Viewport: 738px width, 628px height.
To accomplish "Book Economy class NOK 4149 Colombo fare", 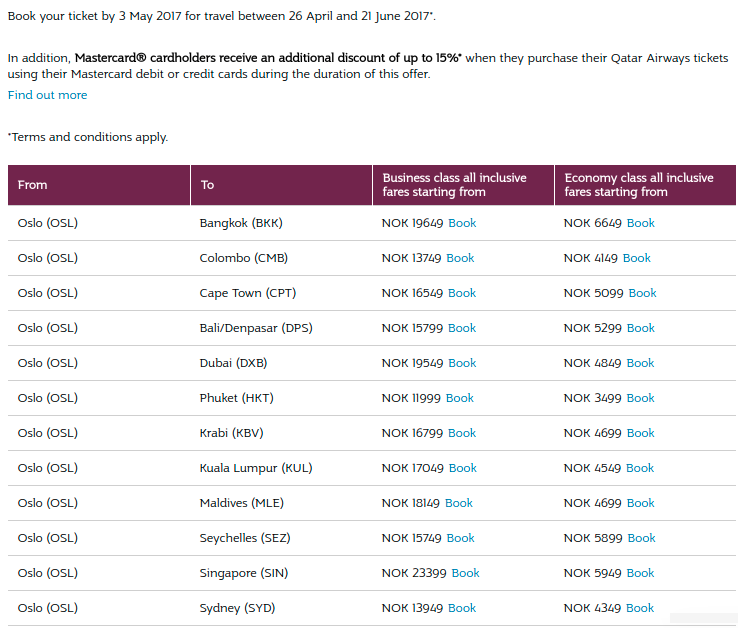I will click(x=636, y=258).
